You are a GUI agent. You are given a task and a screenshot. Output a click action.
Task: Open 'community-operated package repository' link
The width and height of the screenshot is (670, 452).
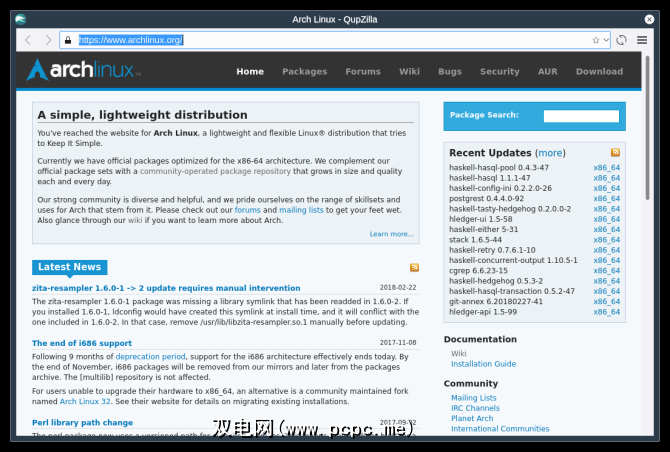tap(215, 171)
